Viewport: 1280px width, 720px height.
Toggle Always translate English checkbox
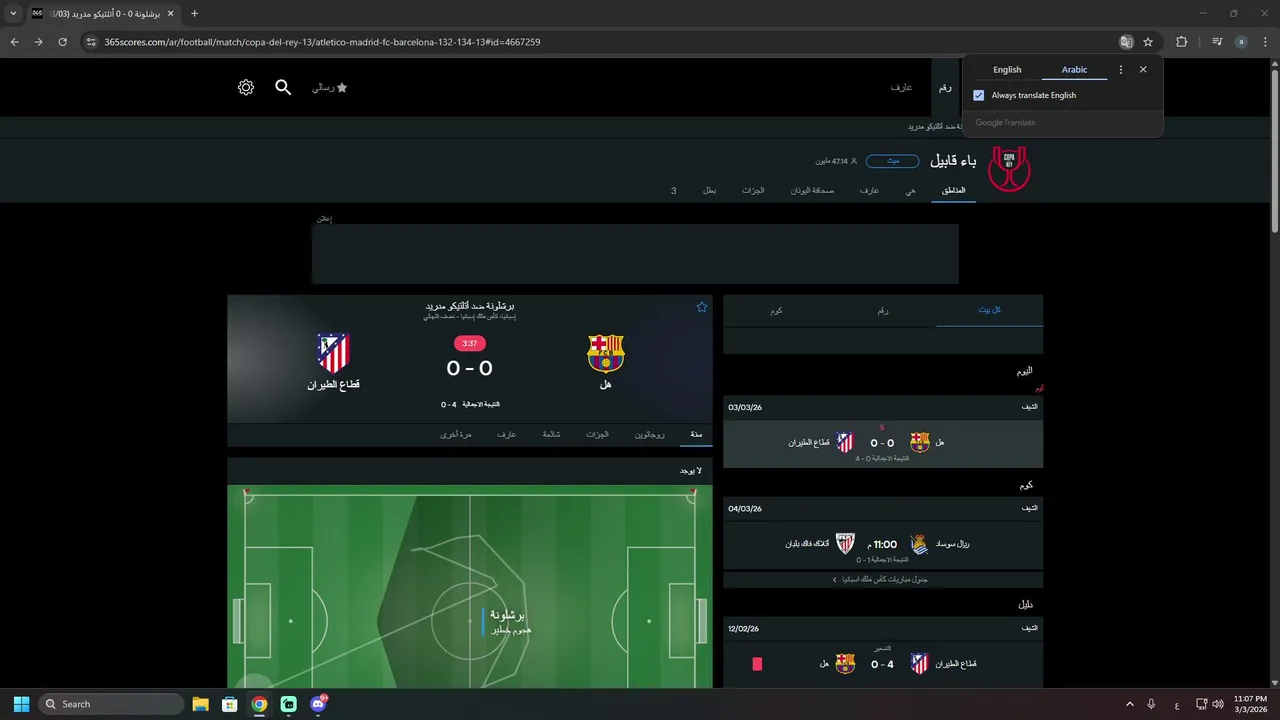click(x=979, y=96)
